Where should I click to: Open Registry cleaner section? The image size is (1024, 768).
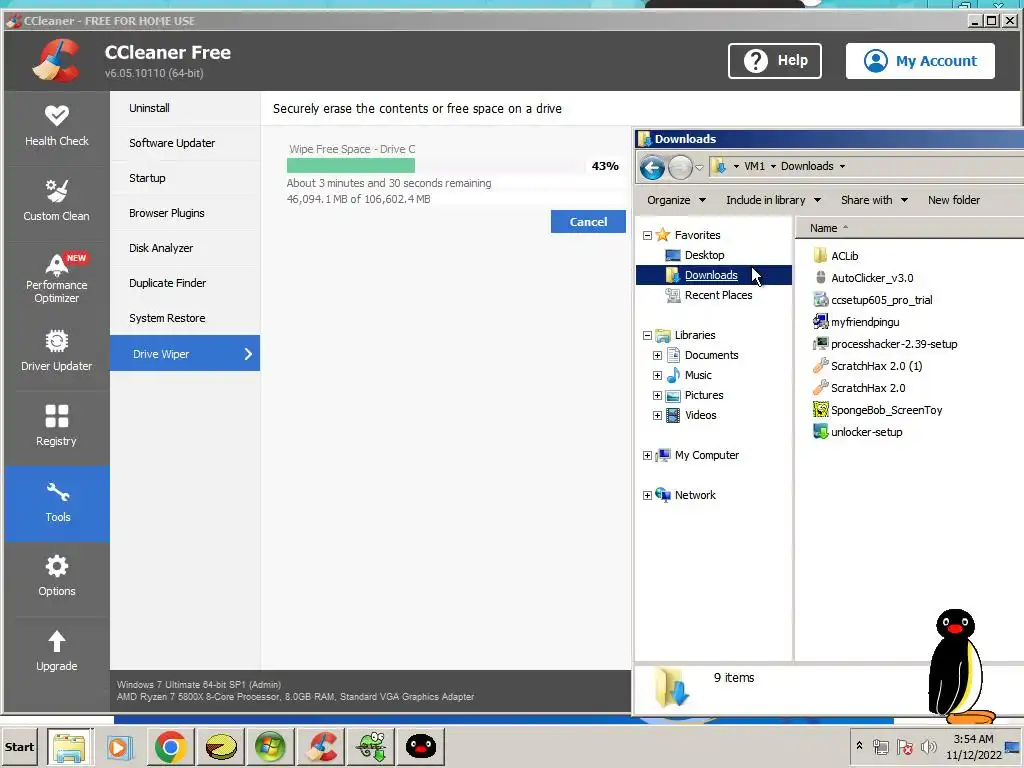click(x=57, y=426)
